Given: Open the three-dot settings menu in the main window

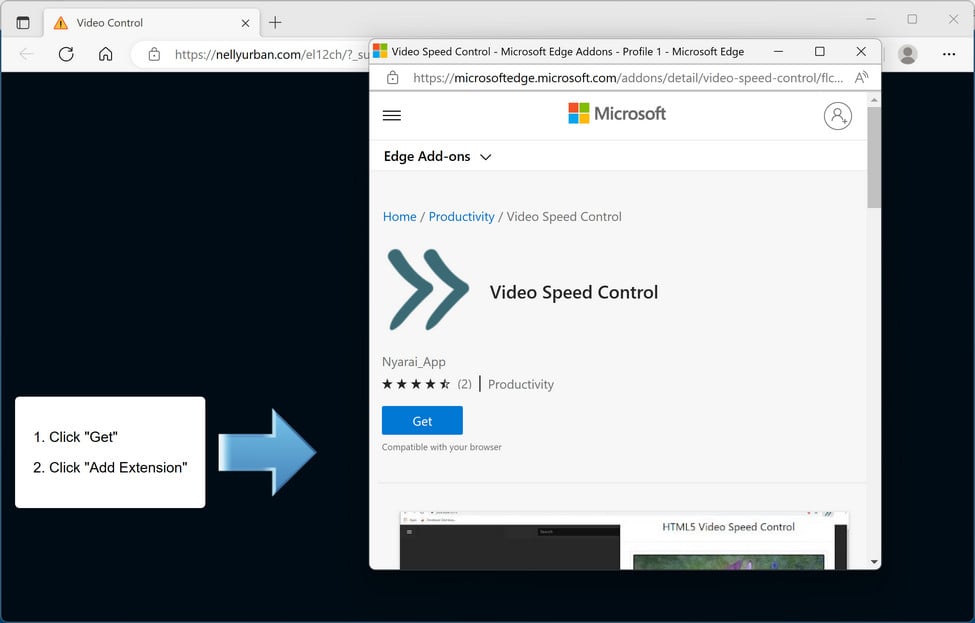Looking at the screenshot, I should click(949, 55).
